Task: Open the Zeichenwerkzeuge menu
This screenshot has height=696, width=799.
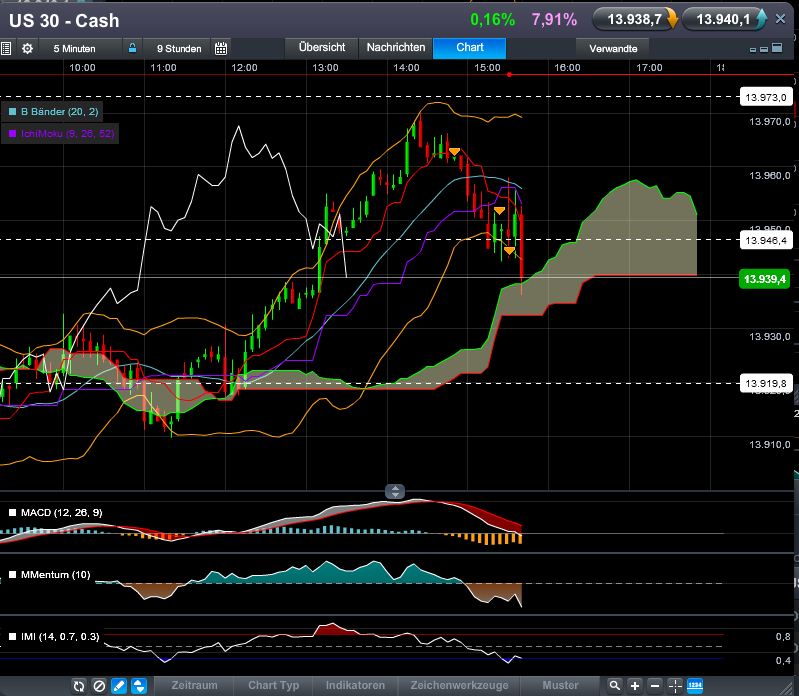Action: click(459, 685)
